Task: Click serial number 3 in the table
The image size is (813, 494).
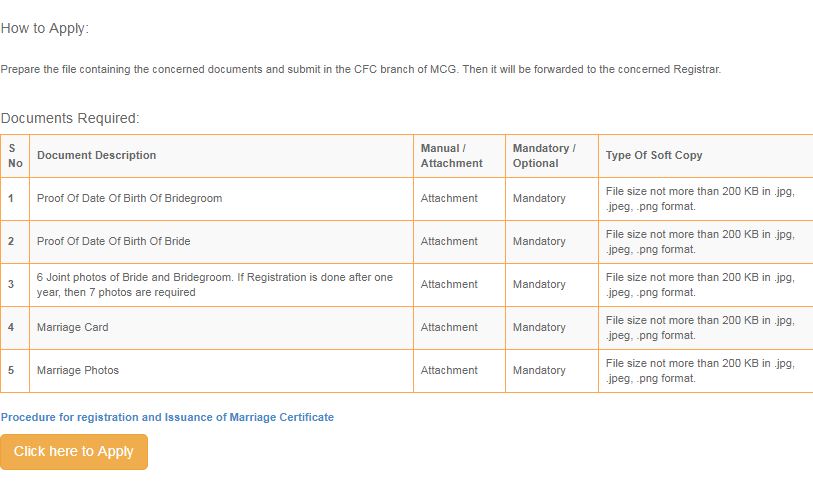Action: (11, 284)
